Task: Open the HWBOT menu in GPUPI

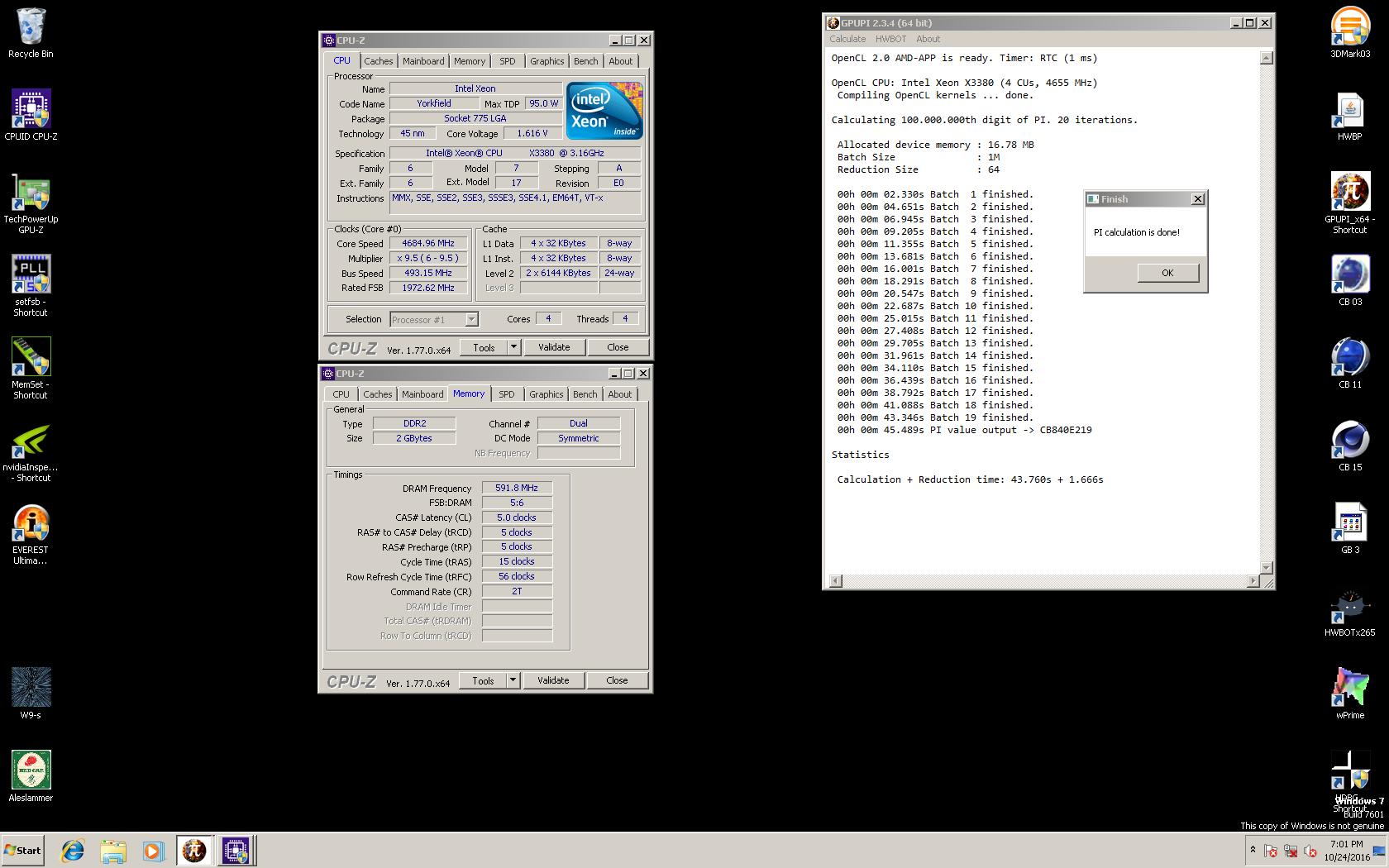Action: (890, 39)
